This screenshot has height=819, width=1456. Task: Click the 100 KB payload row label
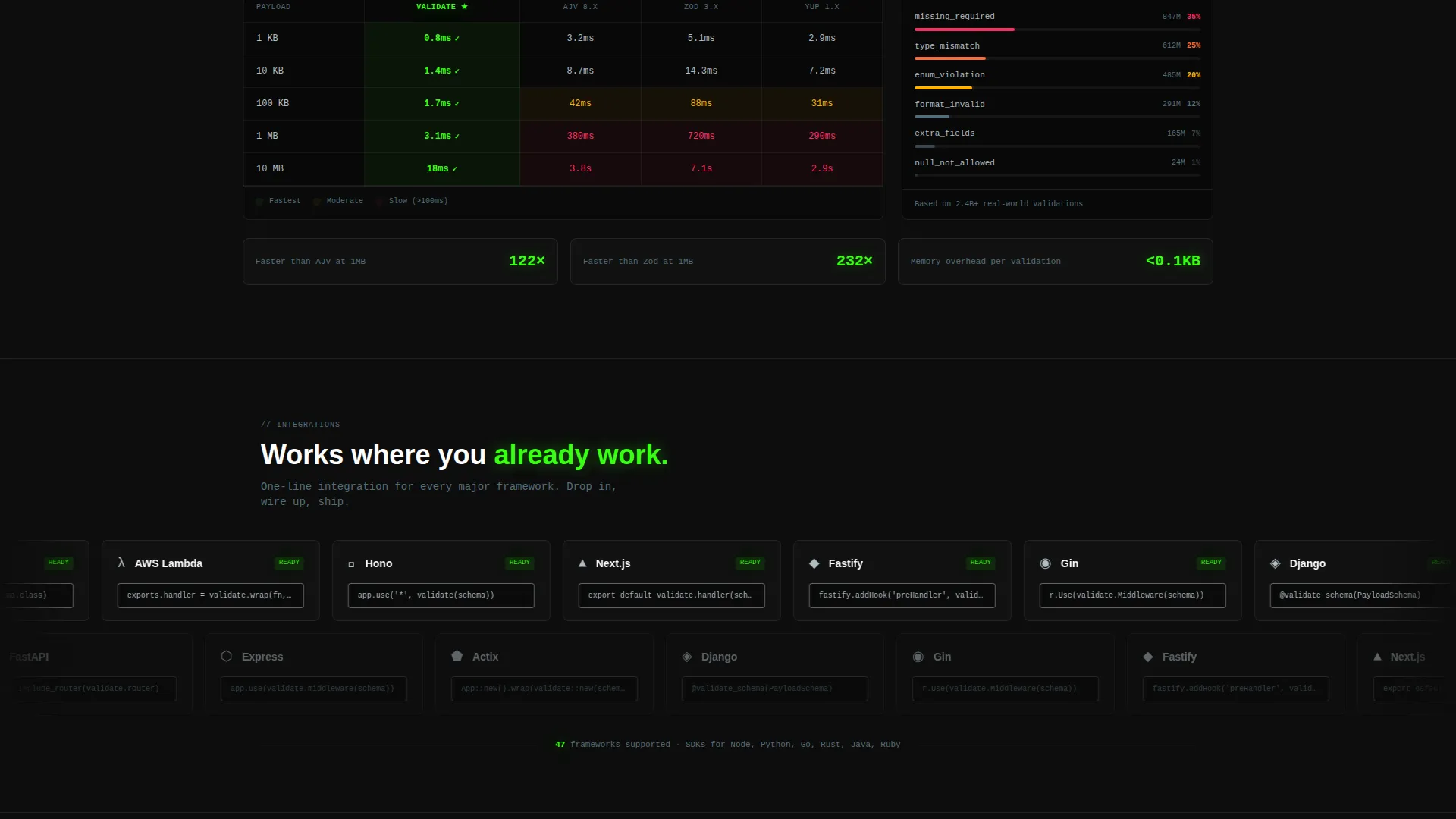point(272,103)
